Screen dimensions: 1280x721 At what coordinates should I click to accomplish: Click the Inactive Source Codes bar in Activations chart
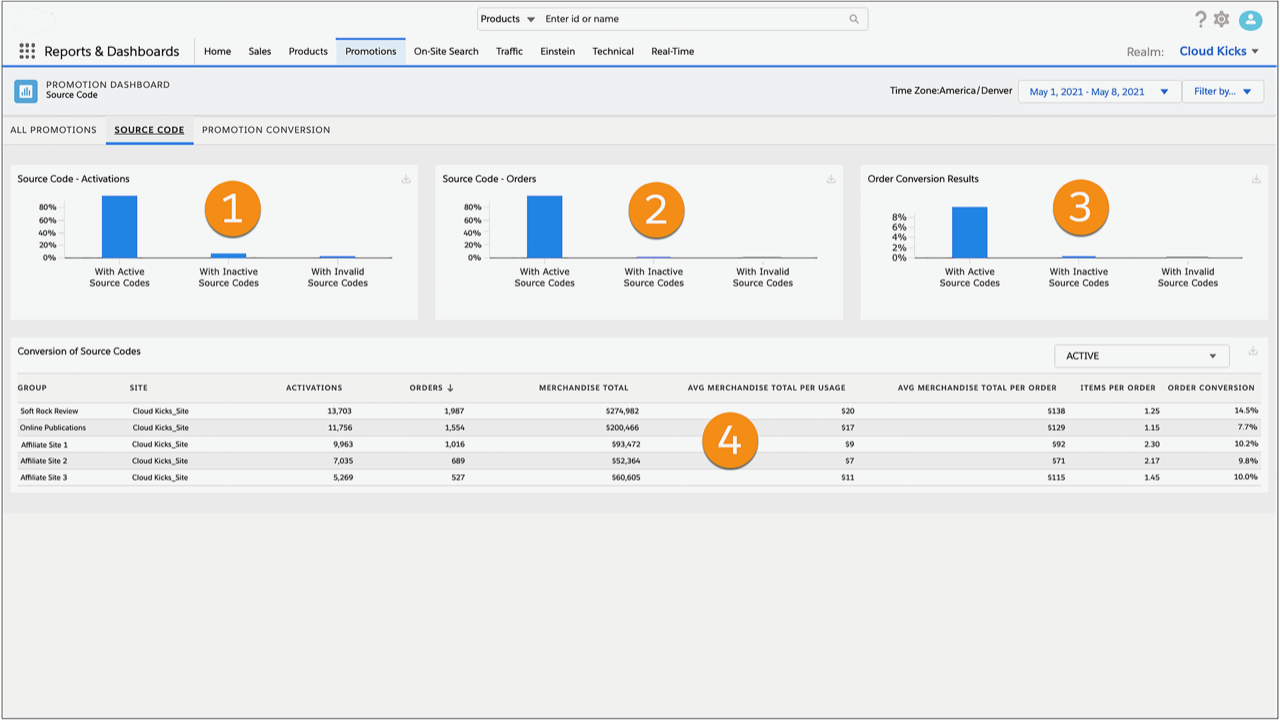pos(228,255)
